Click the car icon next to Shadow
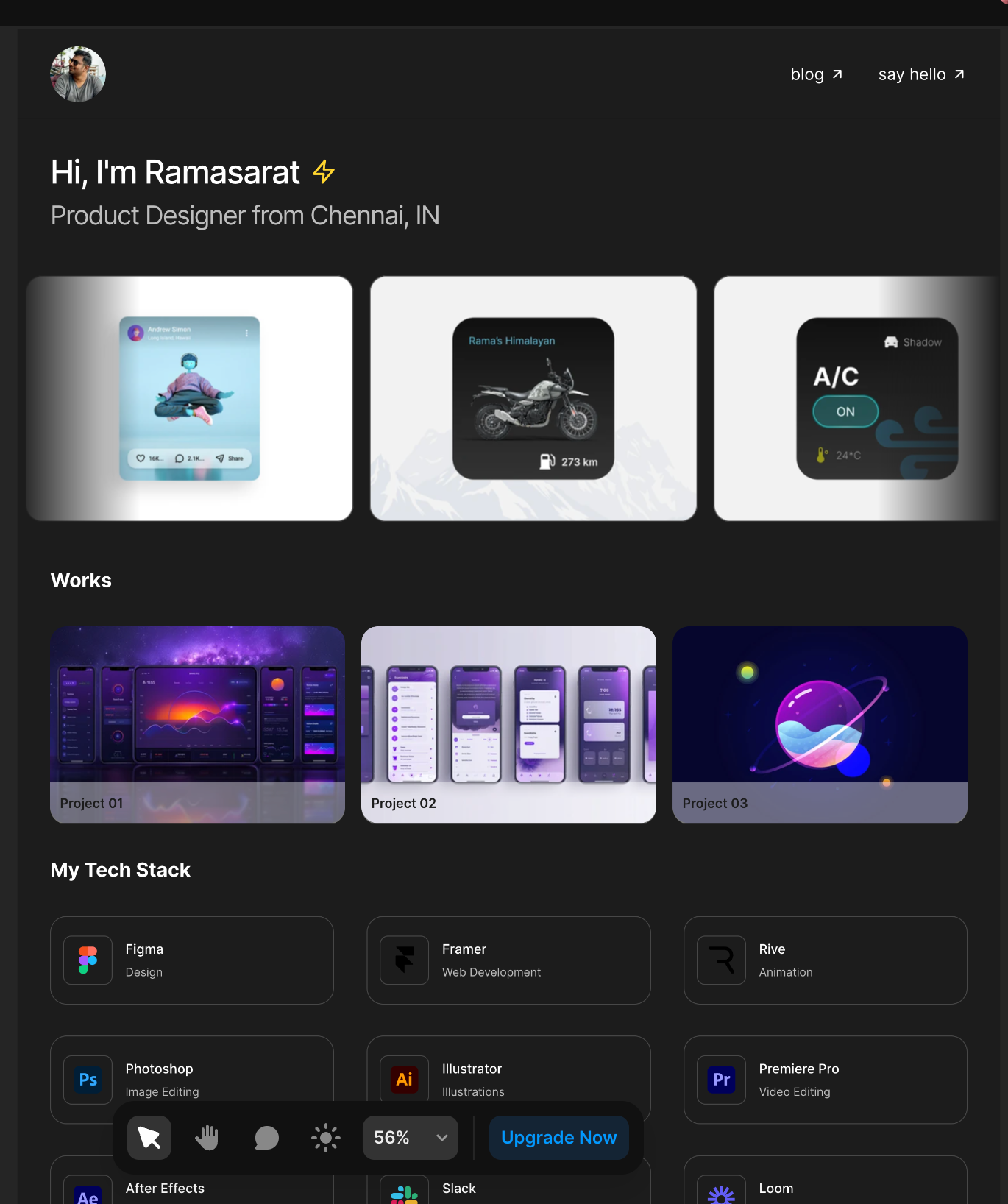This screenshot has width=1008, height=1204. [x=891, y=342]
